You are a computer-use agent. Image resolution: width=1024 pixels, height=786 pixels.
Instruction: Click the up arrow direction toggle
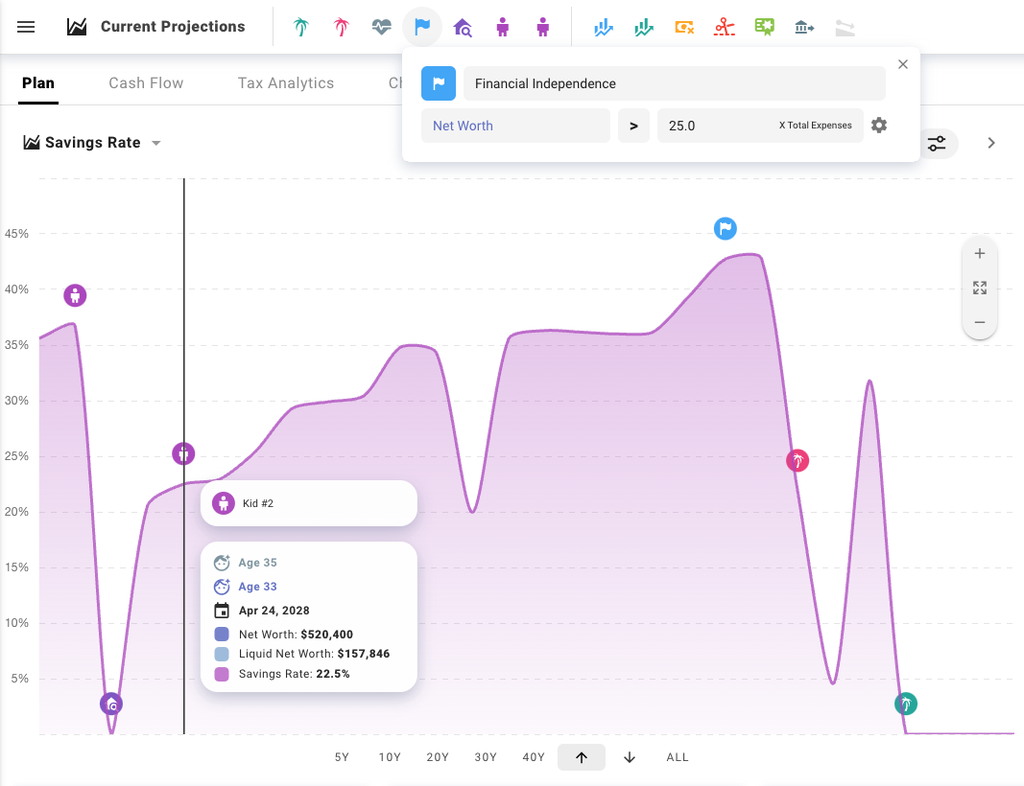point(581,757)
